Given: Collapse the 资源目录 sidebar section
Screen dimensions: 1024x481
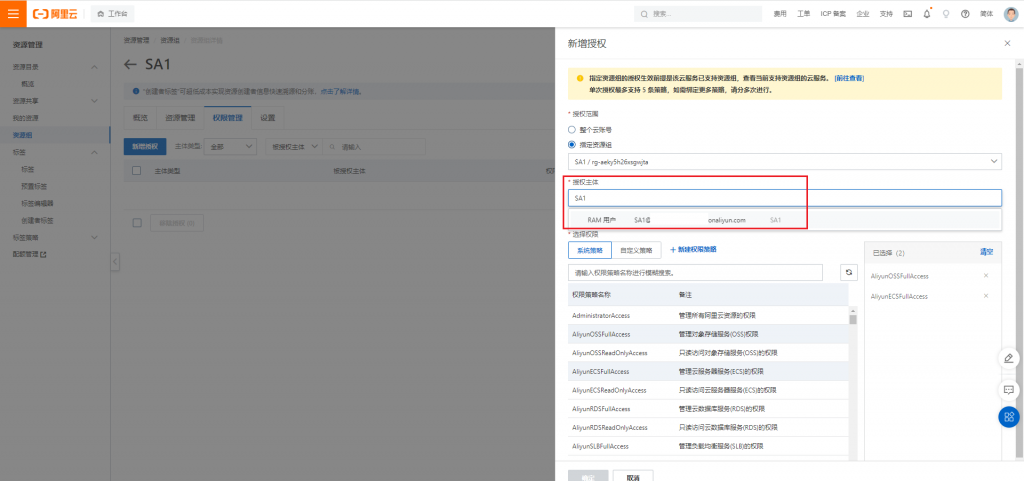Looking at the screenshot, I should click(x=94, y=67).
